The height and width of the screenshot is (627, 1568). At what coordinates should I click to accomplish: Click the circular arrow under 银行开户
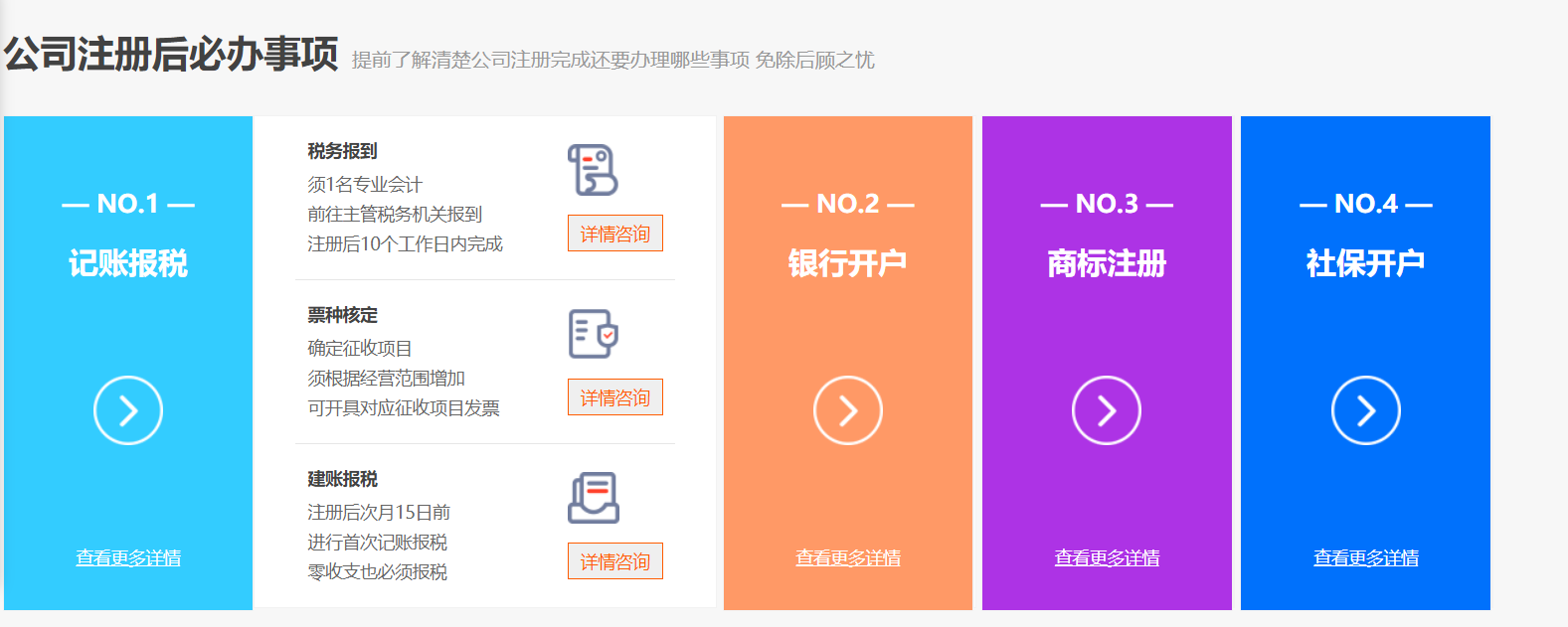coord(847,410)
